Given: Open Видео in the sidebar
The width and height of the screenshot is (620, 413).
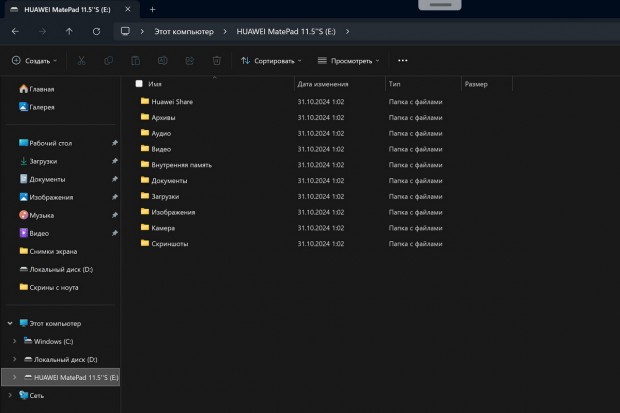Looking at the screenshot, I should (34, 233).
